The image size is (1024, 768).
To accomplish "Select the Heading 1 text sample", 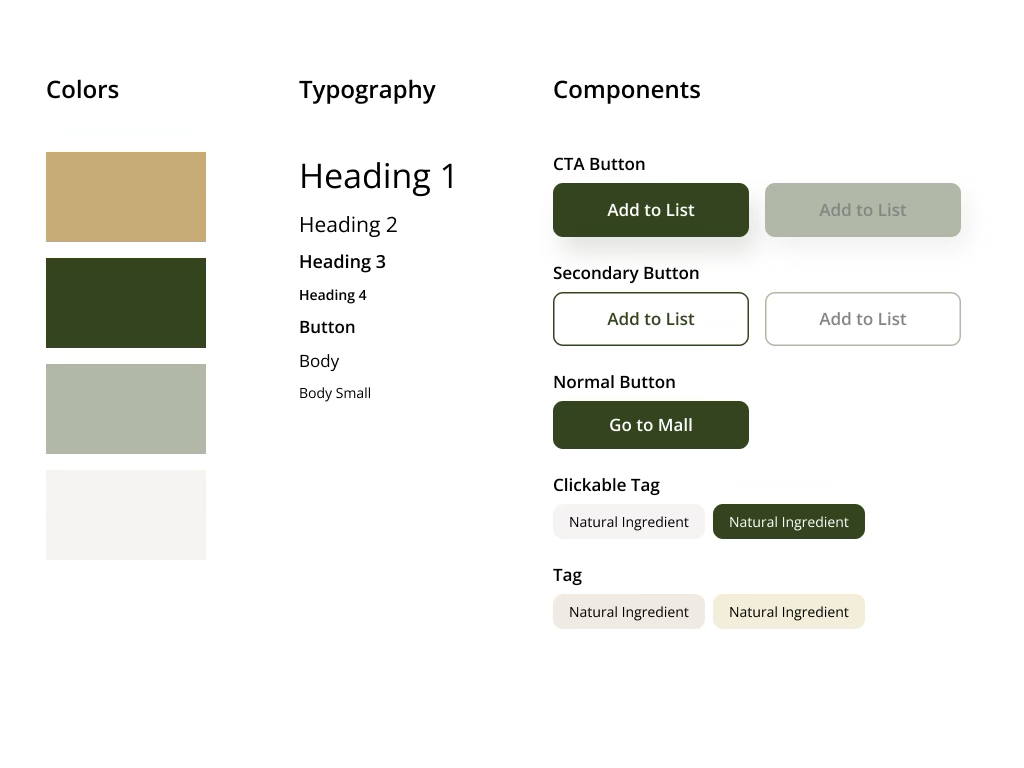I will coord(377,176).
